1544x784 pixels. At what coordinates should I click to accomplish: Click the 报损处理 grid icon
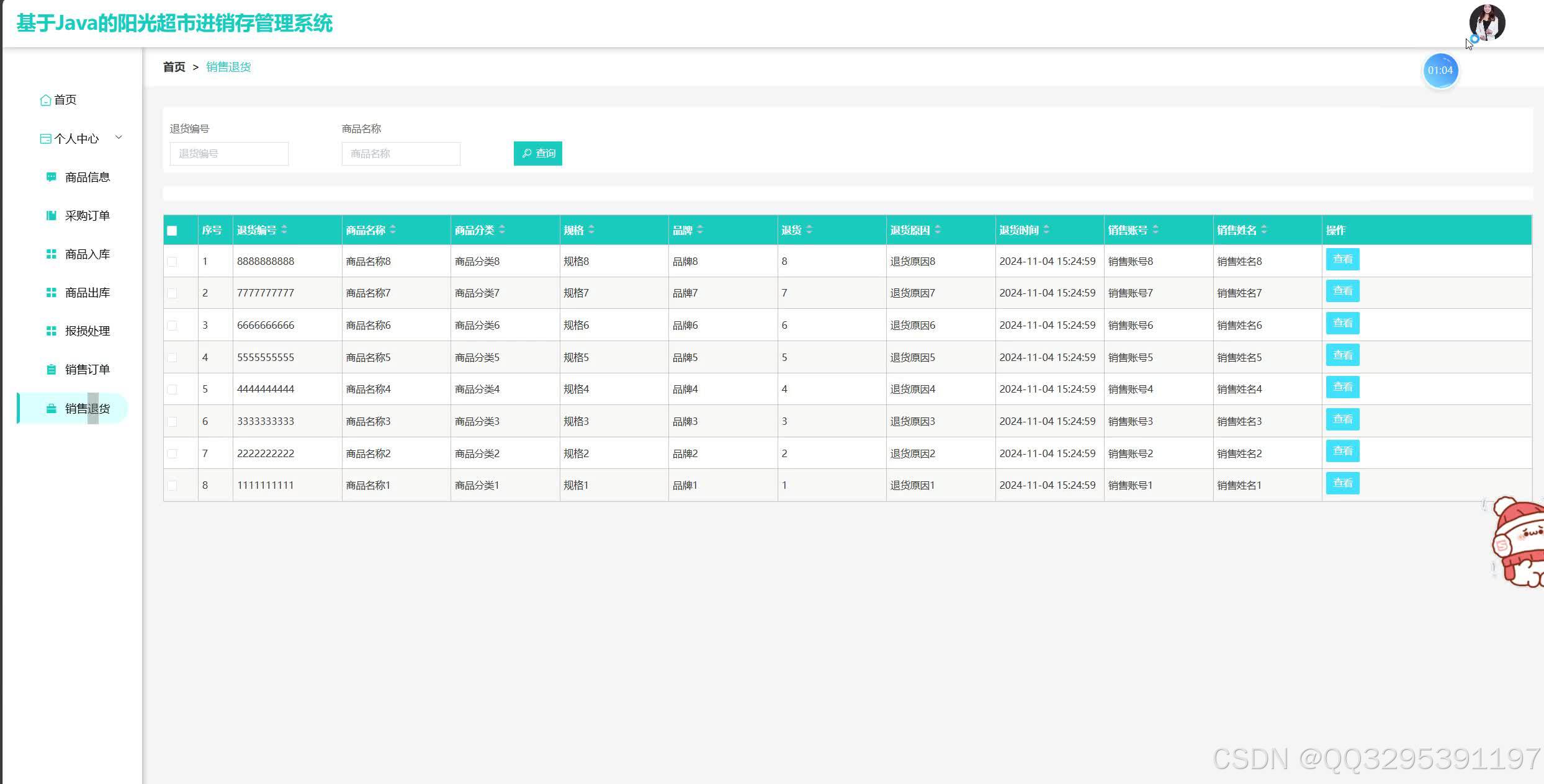[x=52, y=331]
